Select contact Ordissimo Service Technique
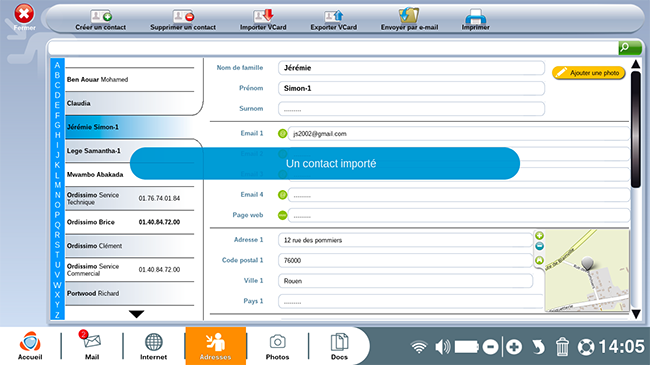Image resolution: width=650 pixels, height=365 pixels. [130, 198]
